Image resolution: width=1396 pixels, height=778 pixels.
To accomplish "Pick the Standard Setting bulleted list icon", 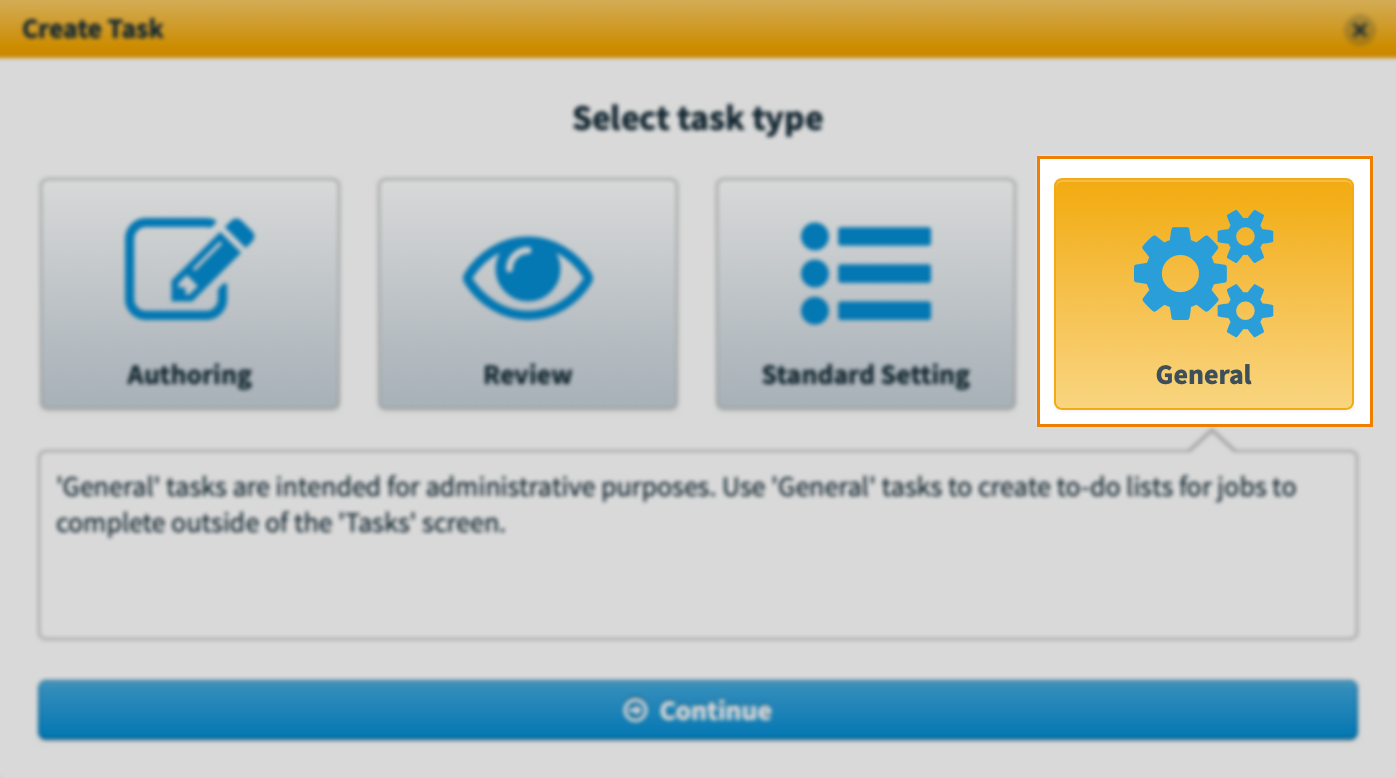I will coord(866,273).
